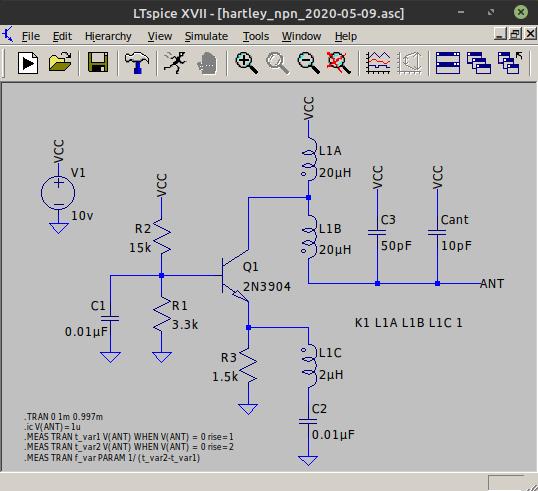Screen dimensions: 538x491
Task: Zoom out with the minus magnifier icon
Action: (x=308, y=63)
